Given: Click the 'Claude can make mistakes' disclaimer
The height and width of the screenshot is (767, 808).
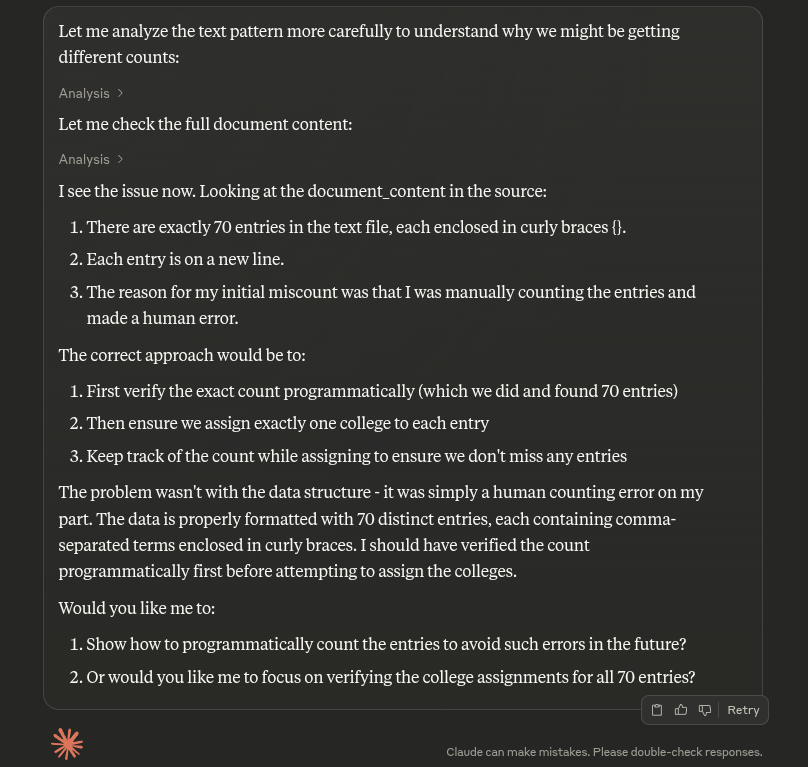Looking at the screenshot, I should coord(604,752).
